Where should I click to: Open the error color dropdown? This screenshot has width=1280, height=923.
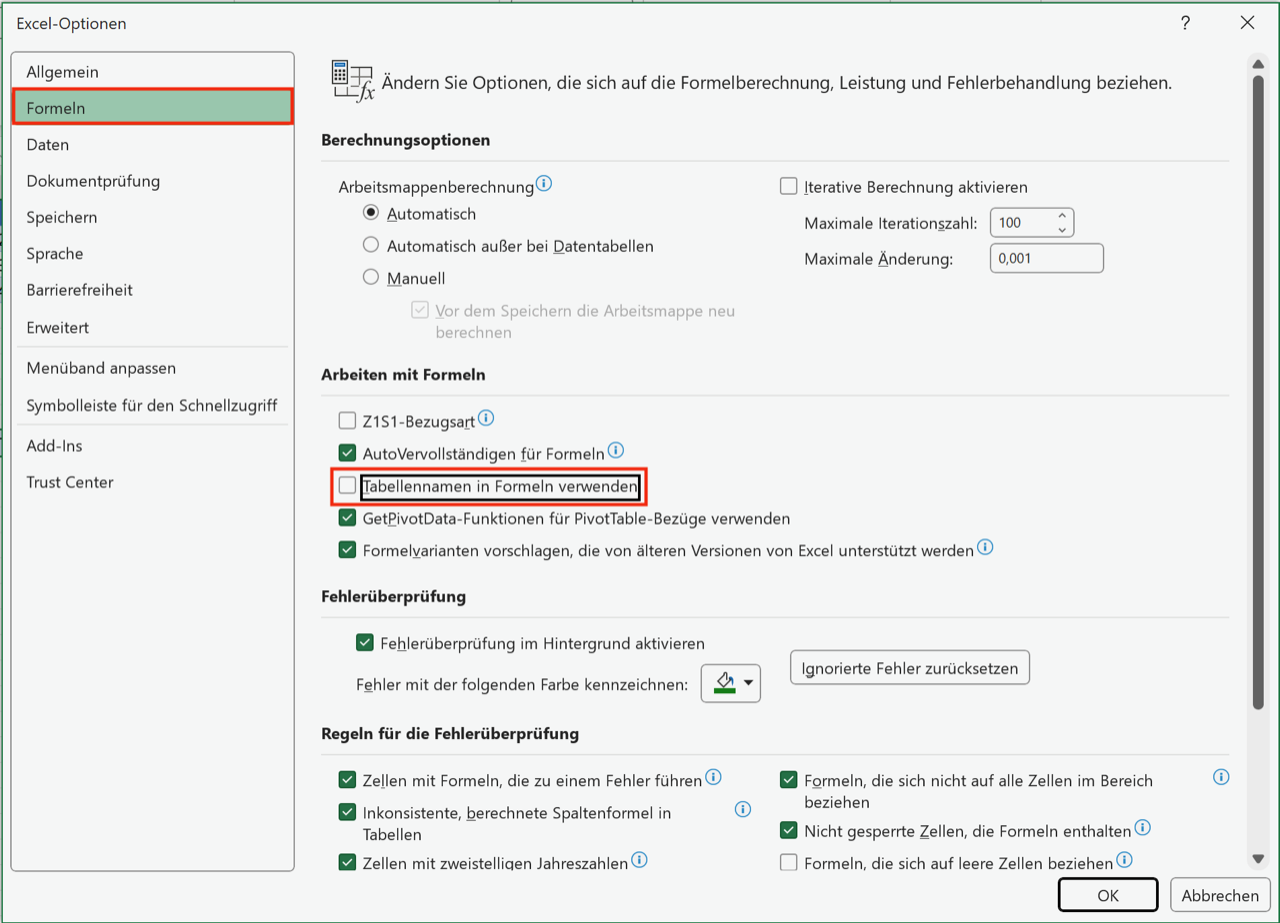(x=731, y=684)
